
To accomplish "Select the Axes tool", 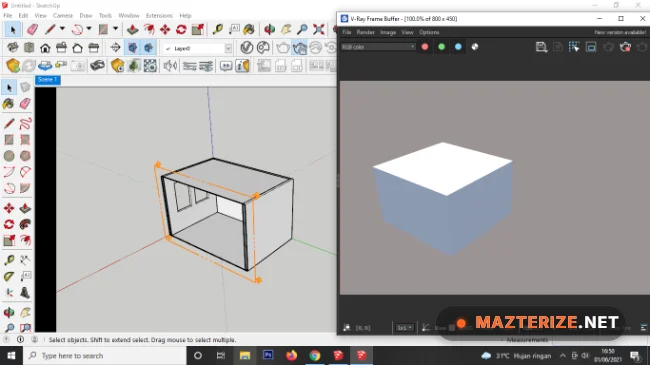I will click(x=9, y=293).
